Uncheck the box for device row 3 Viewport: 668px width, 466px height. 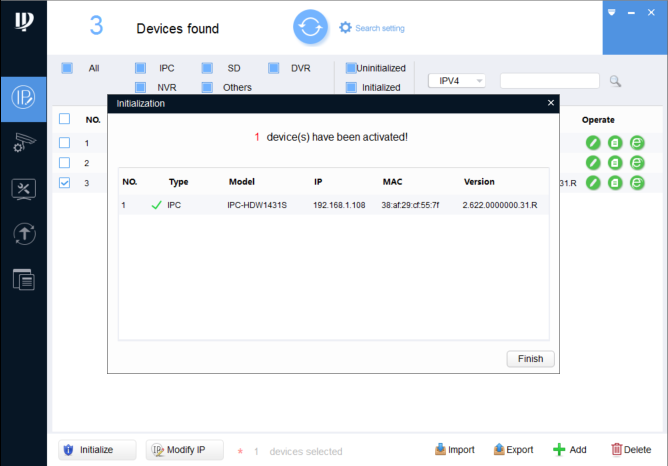pyautogui.click(x=64, y=183)
